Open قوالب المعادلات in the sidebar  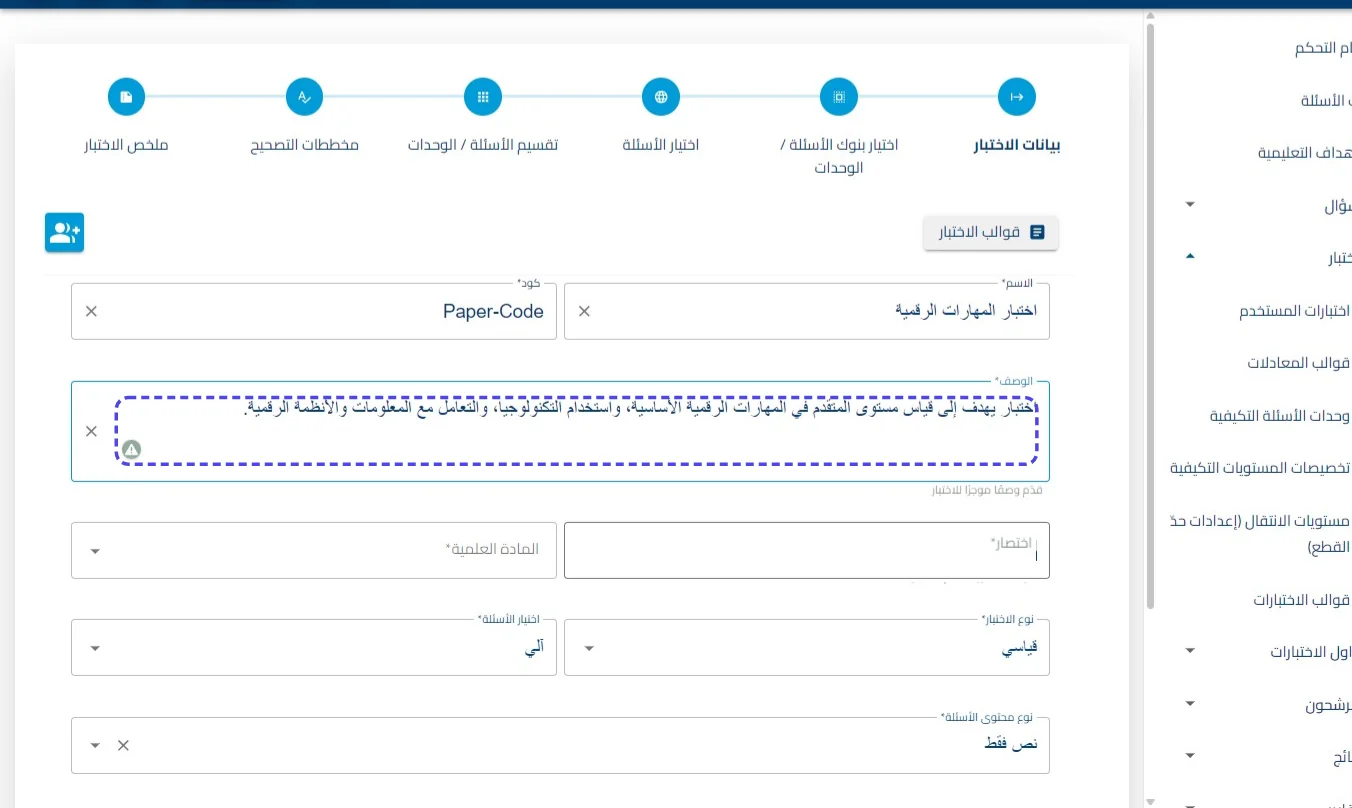1300,363
